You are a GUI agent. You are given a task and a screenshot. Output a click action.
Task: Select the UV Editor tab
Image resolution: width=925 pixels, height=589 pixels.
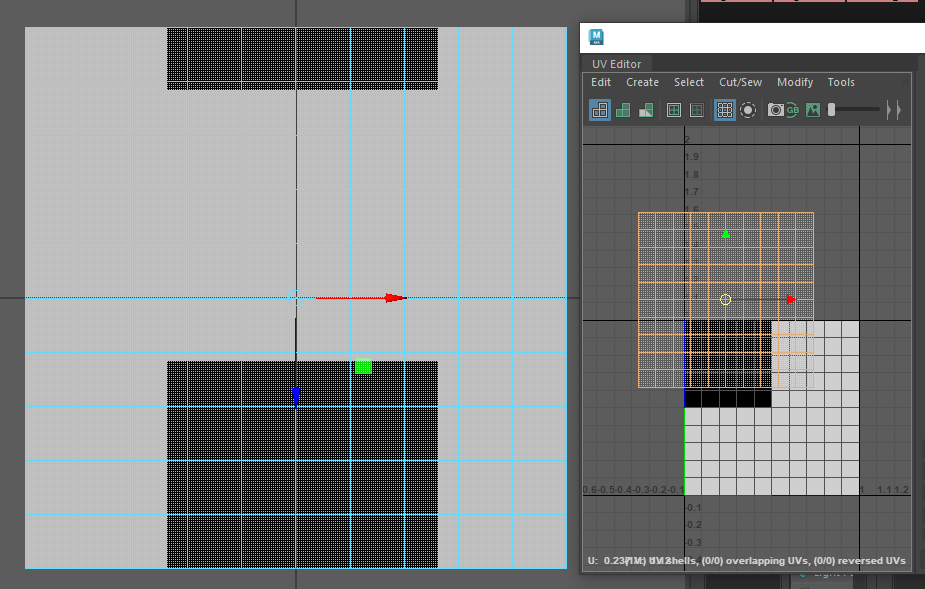pyautogui.click(x=616, y=64)
